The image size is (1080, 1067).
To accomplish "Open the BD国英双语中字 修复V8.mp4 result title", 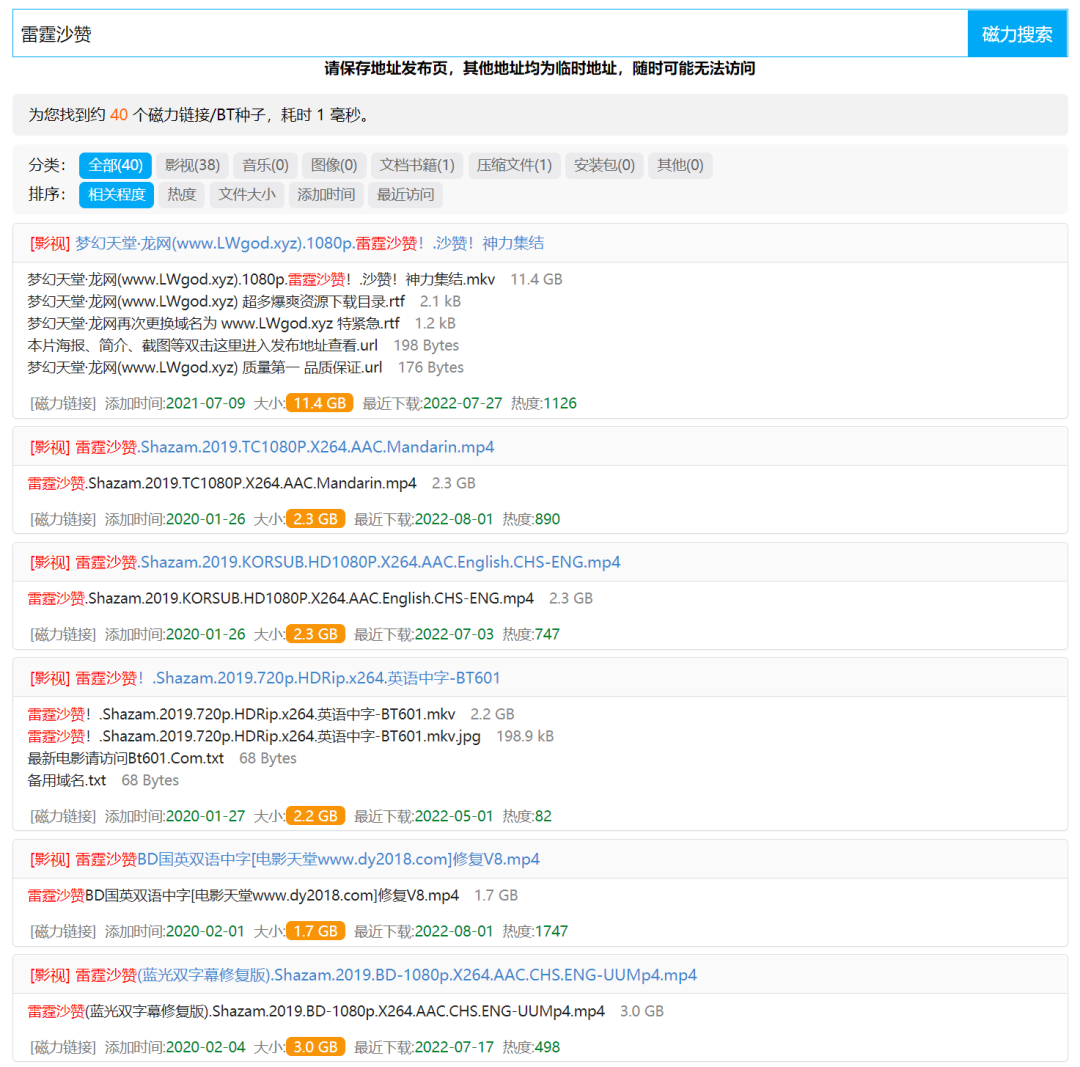I will pyautogui.click(x=307, y=859).
